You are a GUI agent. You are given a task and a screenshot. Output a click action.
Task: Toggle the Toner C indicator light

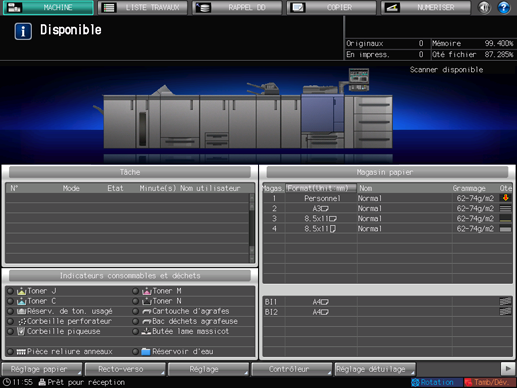point(11,301)
